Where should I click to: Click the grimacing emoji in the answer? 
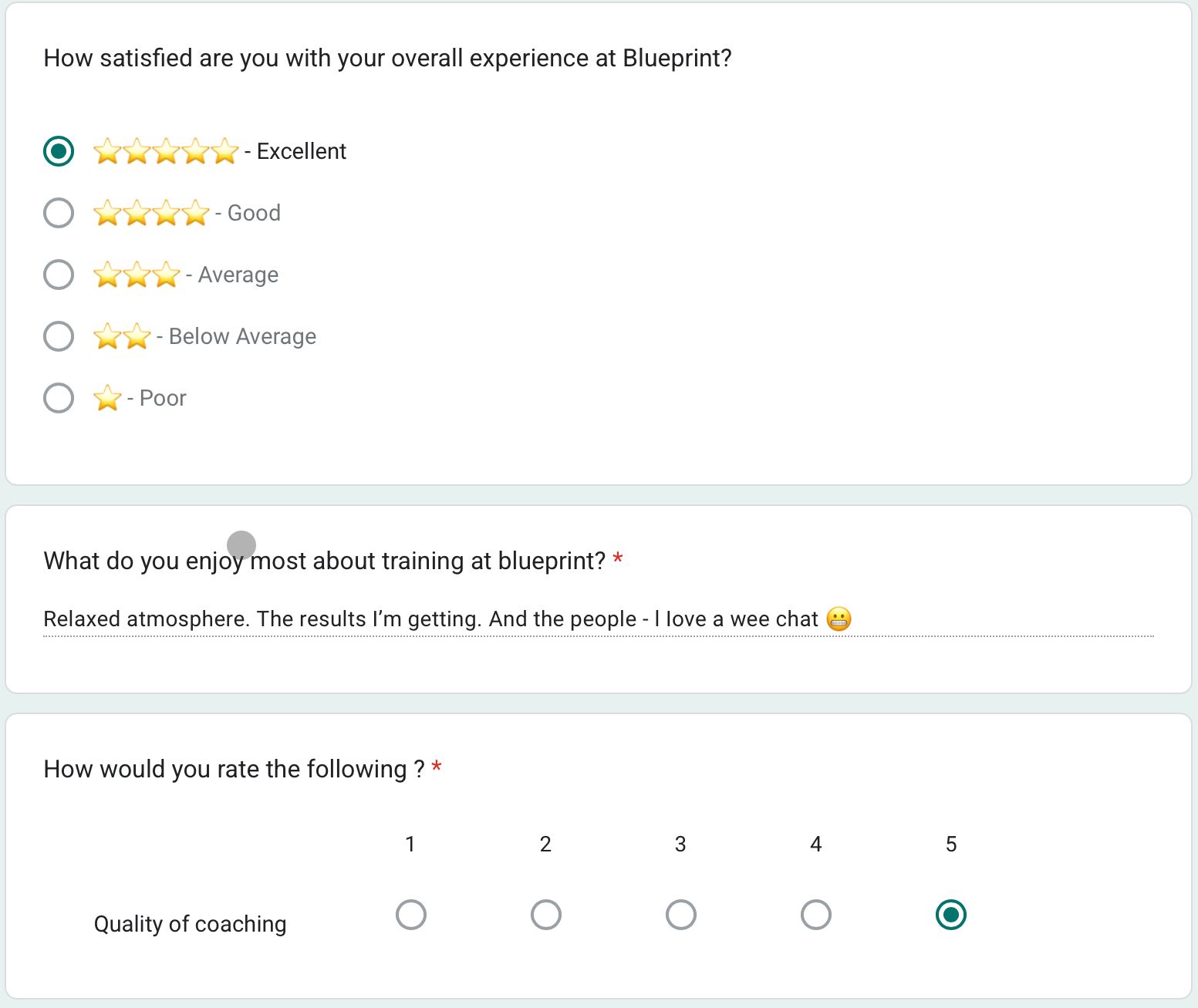[x=839, y=619]
